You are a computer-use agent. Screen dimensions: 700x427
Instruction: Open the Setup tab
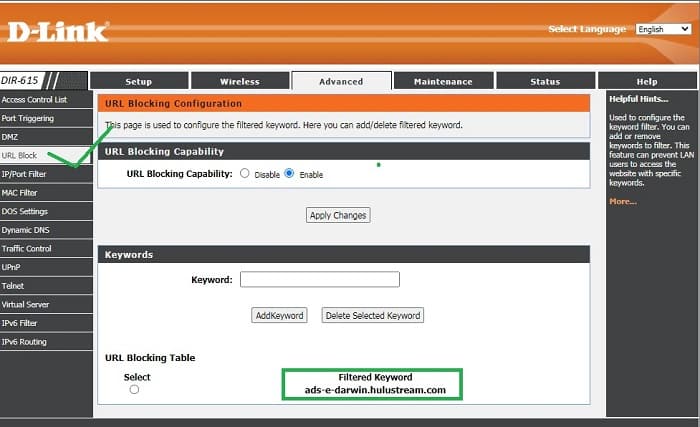pos(139,81)
